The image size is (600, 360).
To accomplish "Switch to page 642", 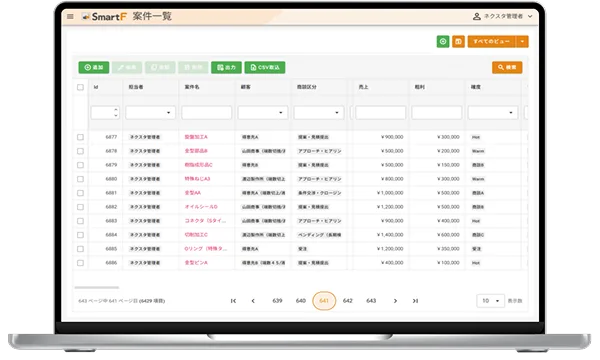I will click(347, 301).
